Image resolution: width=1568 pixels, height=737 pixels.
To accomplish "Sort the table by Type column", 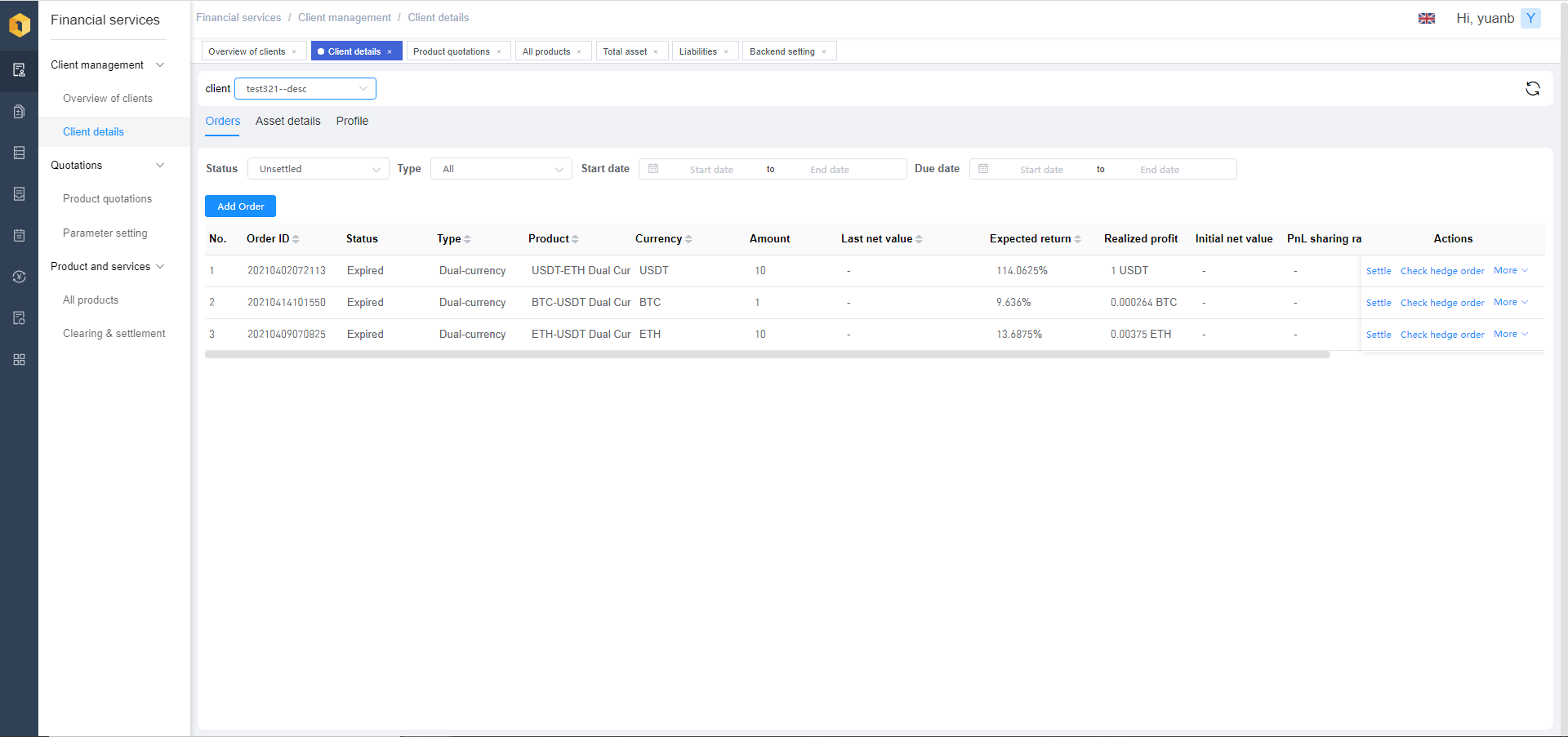I will [x=467, y=239].
